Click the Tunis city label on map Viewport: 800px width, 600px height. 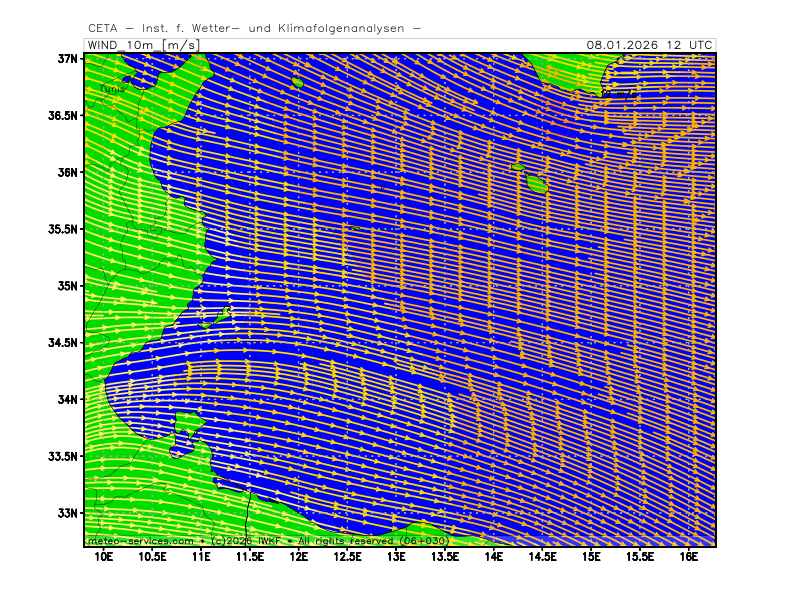click(113, 89)
